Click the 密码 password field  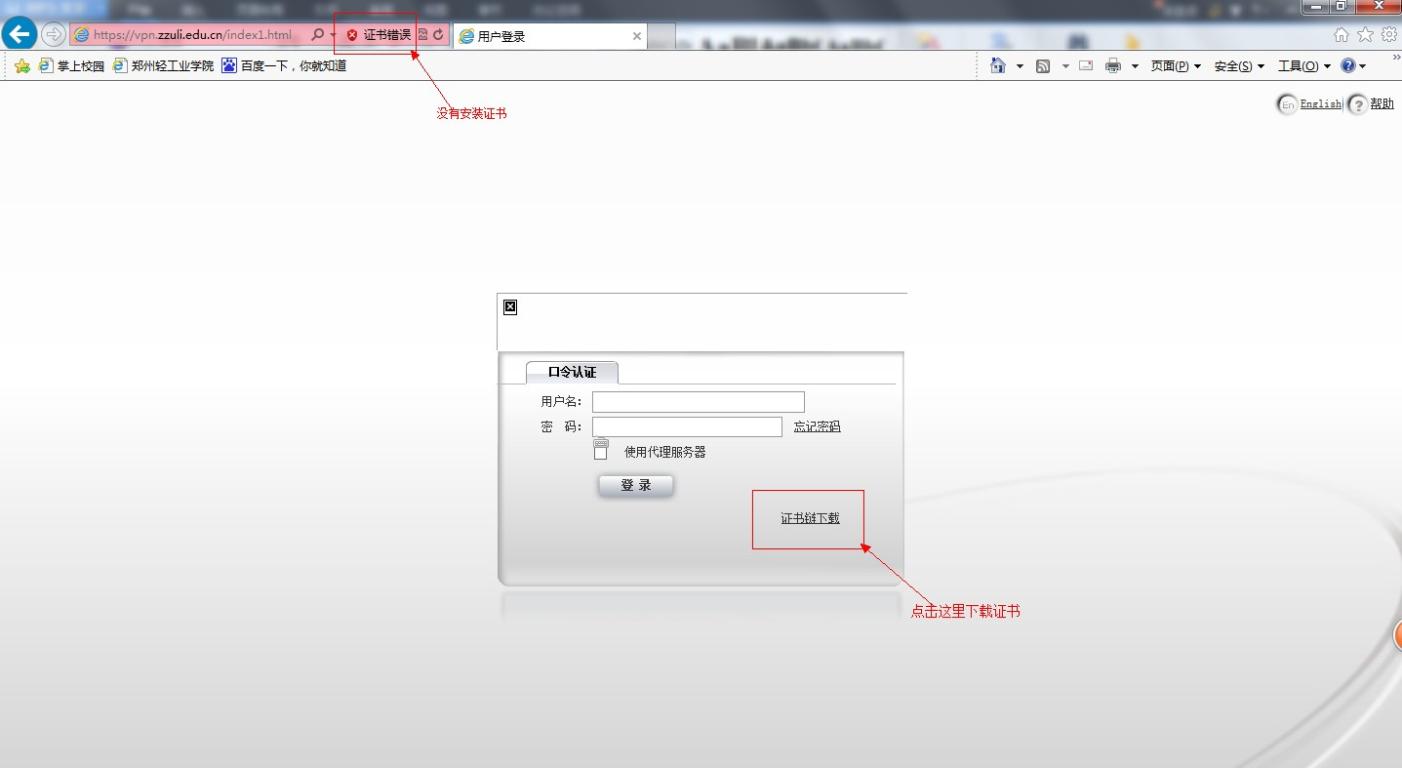687,427
